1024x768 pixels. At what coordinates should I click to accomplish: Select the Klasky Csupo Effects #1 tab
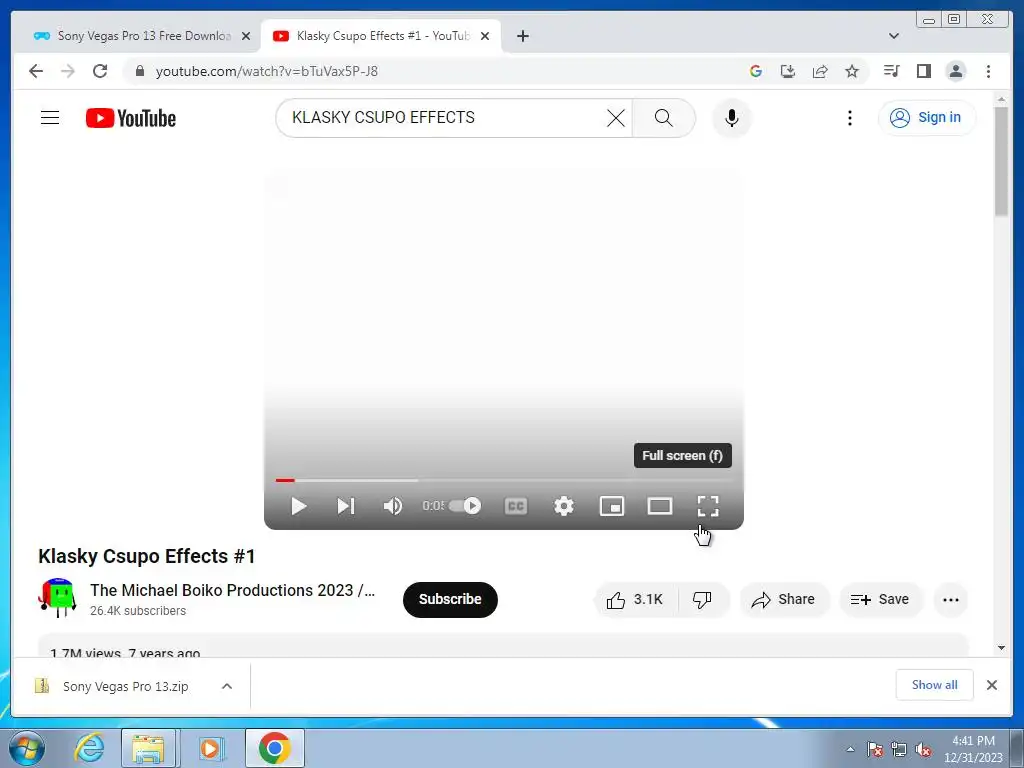pyautogui.click(x=379, y=36)
